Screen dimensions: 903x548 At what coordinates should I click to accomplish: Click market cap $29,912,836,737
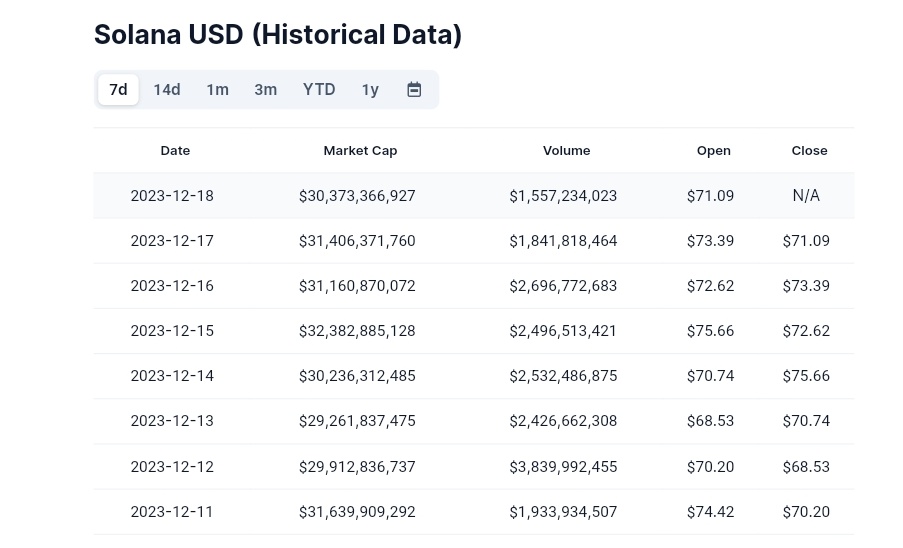(x=357, y=466)
